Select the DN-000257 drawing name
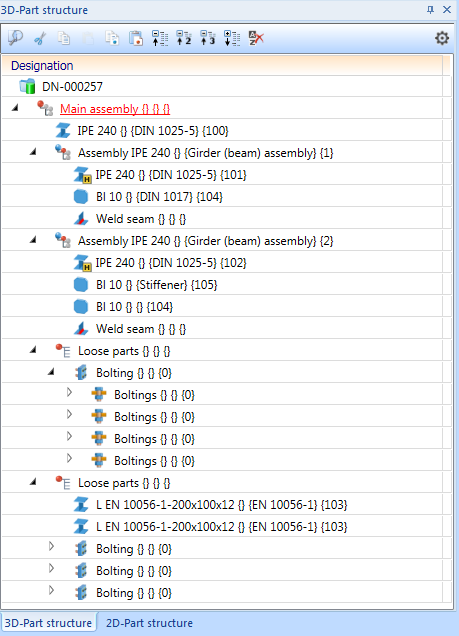Image resolution: width=459 pixels, height=636 pixels. tap(72, 86)
